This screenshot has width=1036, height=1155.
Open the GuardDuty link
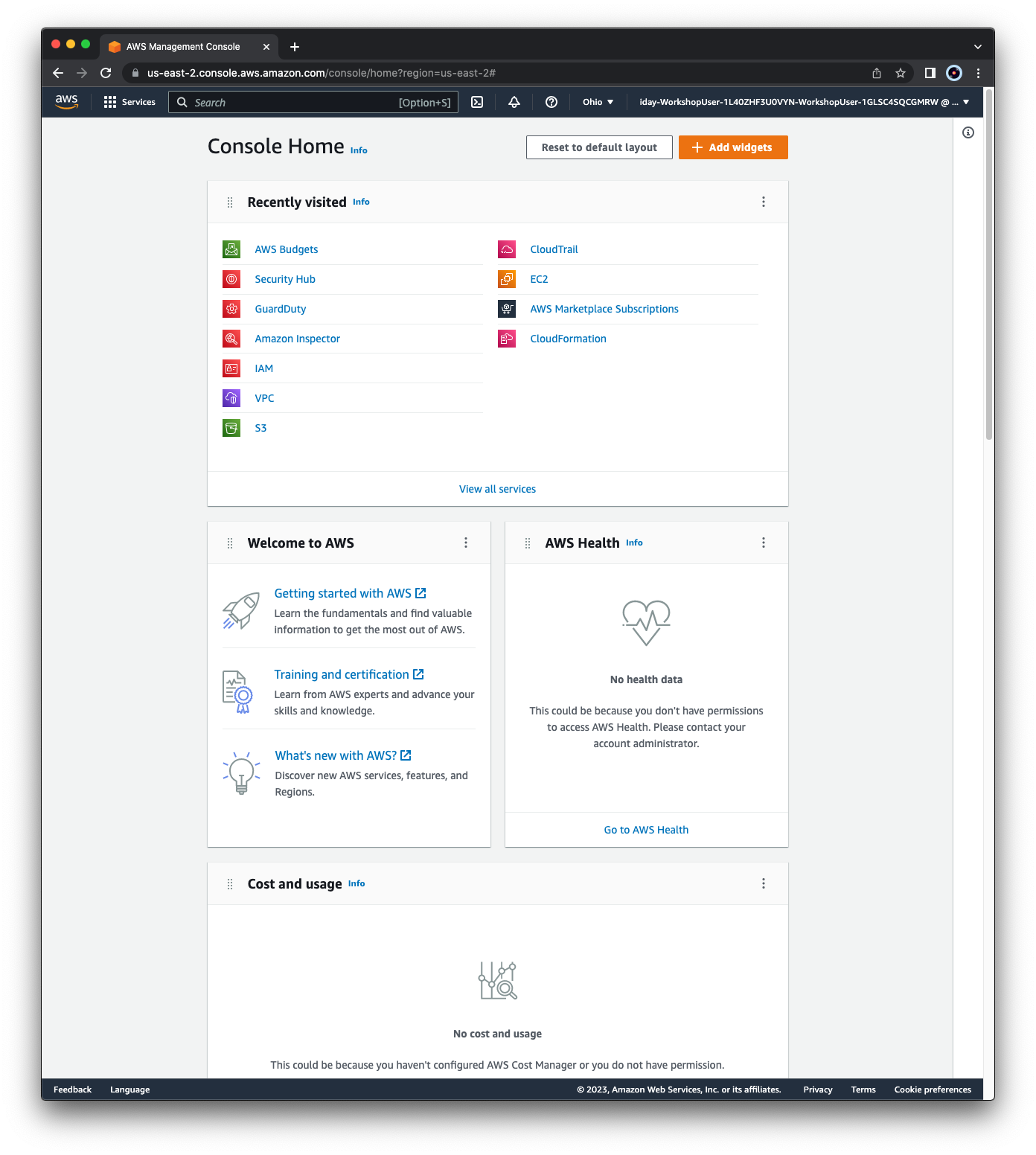click(281, 309)
